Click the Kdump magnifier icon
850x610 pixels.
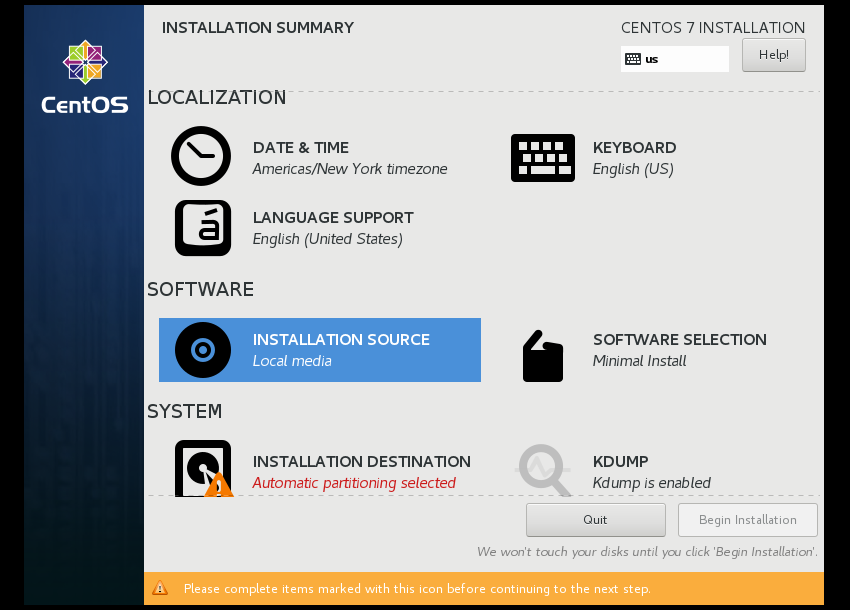tap(544, 470)
